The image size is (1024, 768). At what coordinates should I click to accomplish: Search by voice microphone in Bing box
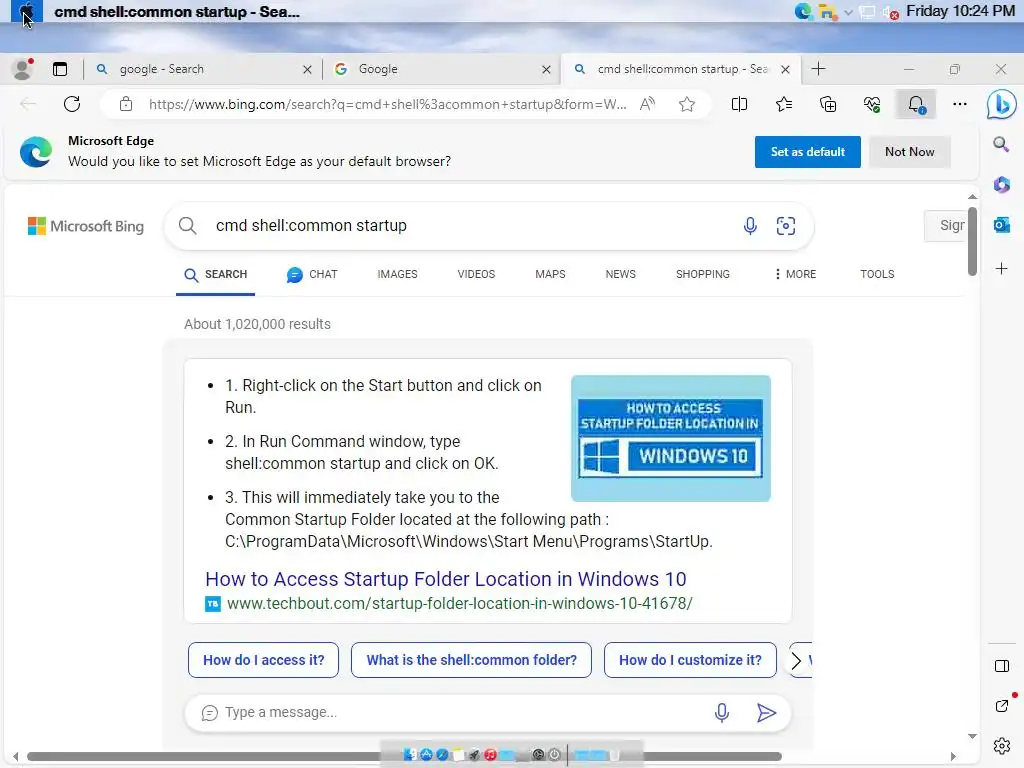coord(750,226)
